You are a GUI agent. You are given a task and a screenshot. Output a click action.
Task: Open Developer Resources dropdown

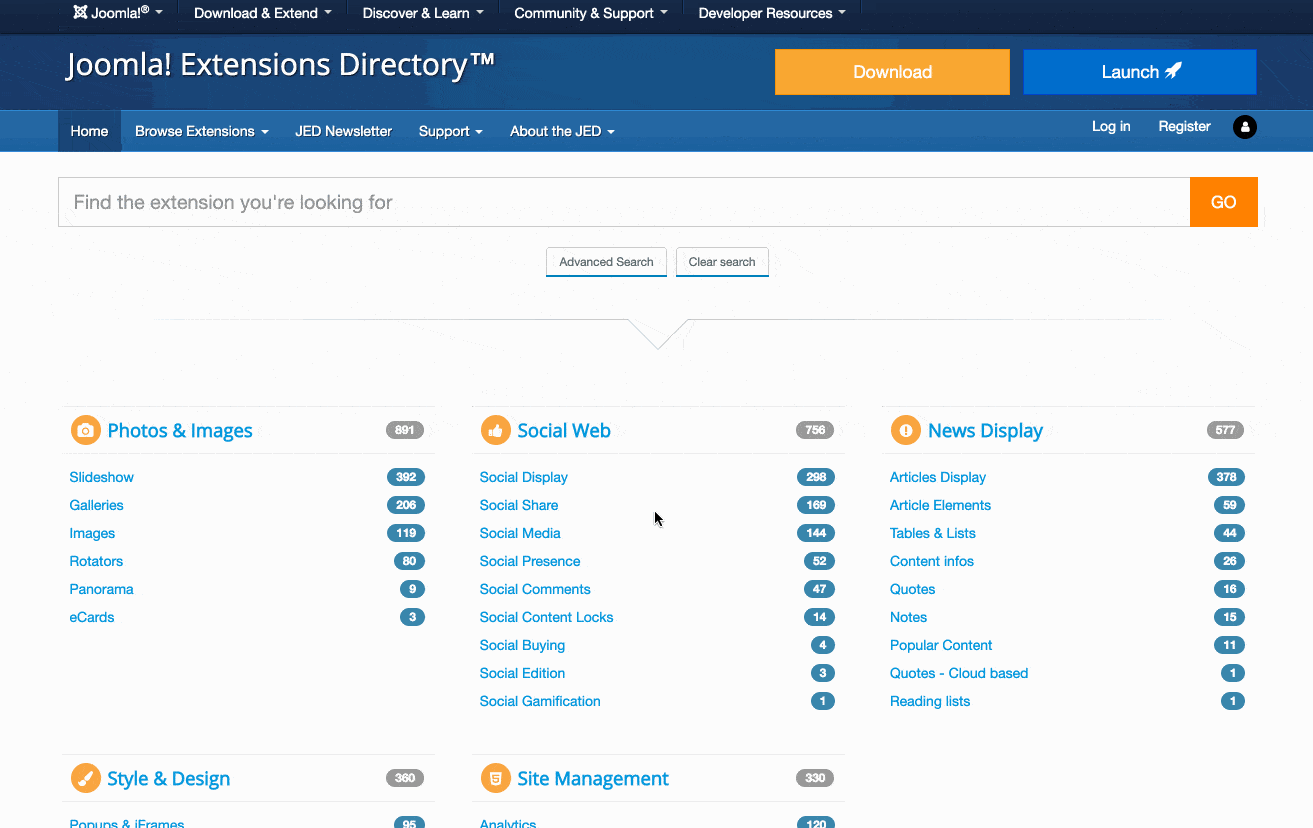772,13
